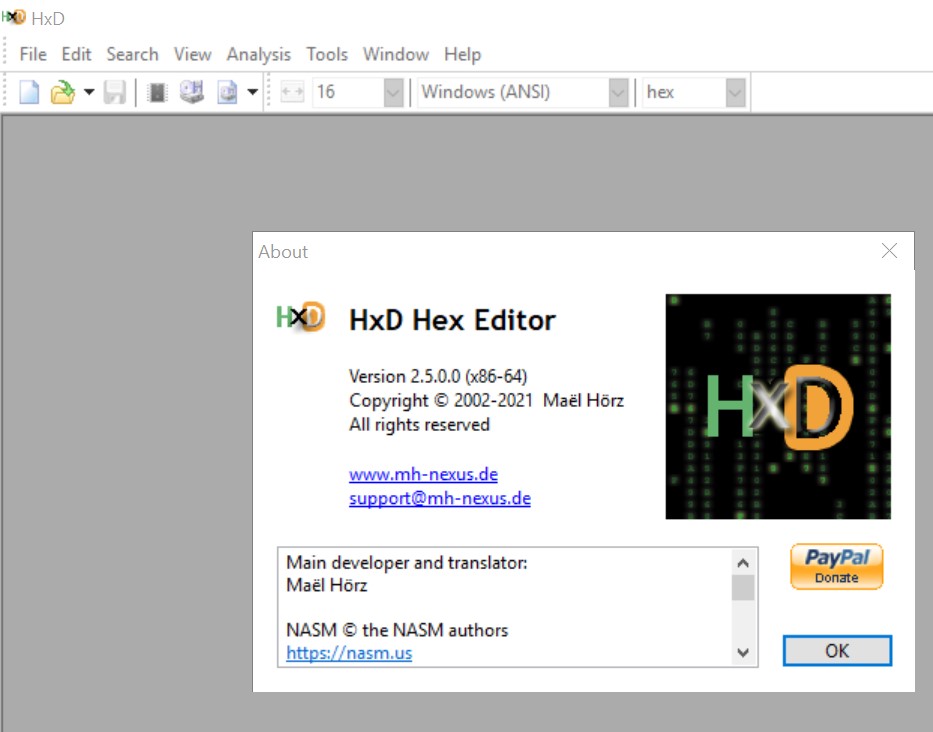Open the Windows (ANSI) charset dropdown
The height and width of the screenshot is (732, 933).
[x=618, y=93]
